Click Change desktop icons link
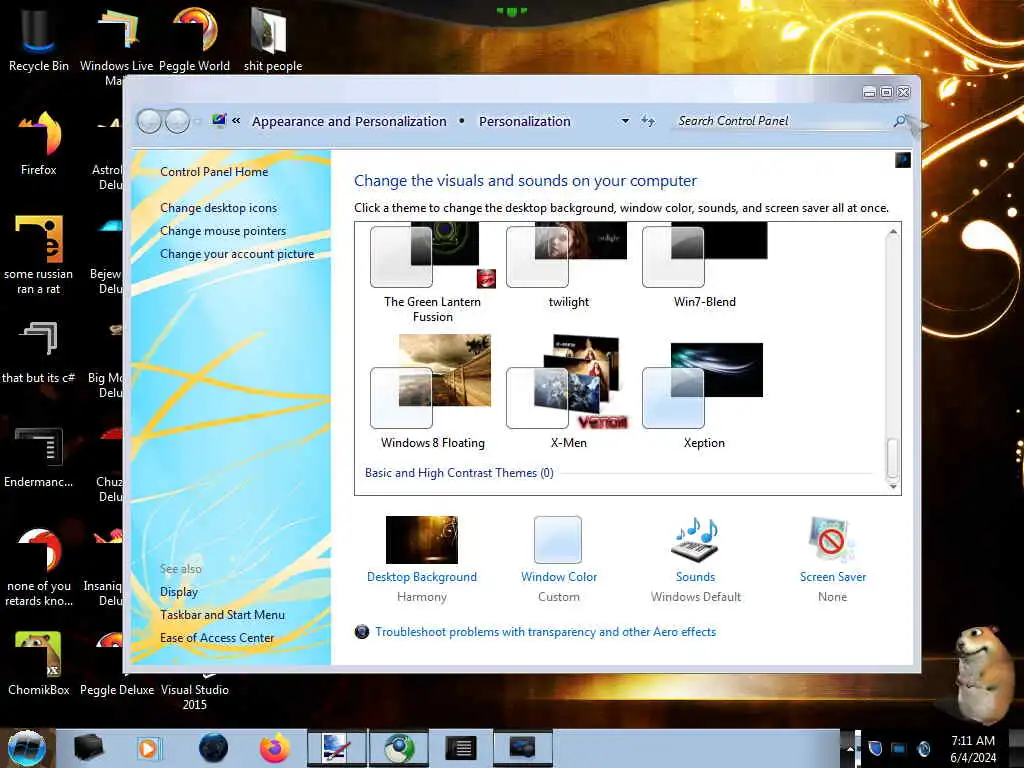The height and width of the screenshot is (768, 1024). [218, 208]
